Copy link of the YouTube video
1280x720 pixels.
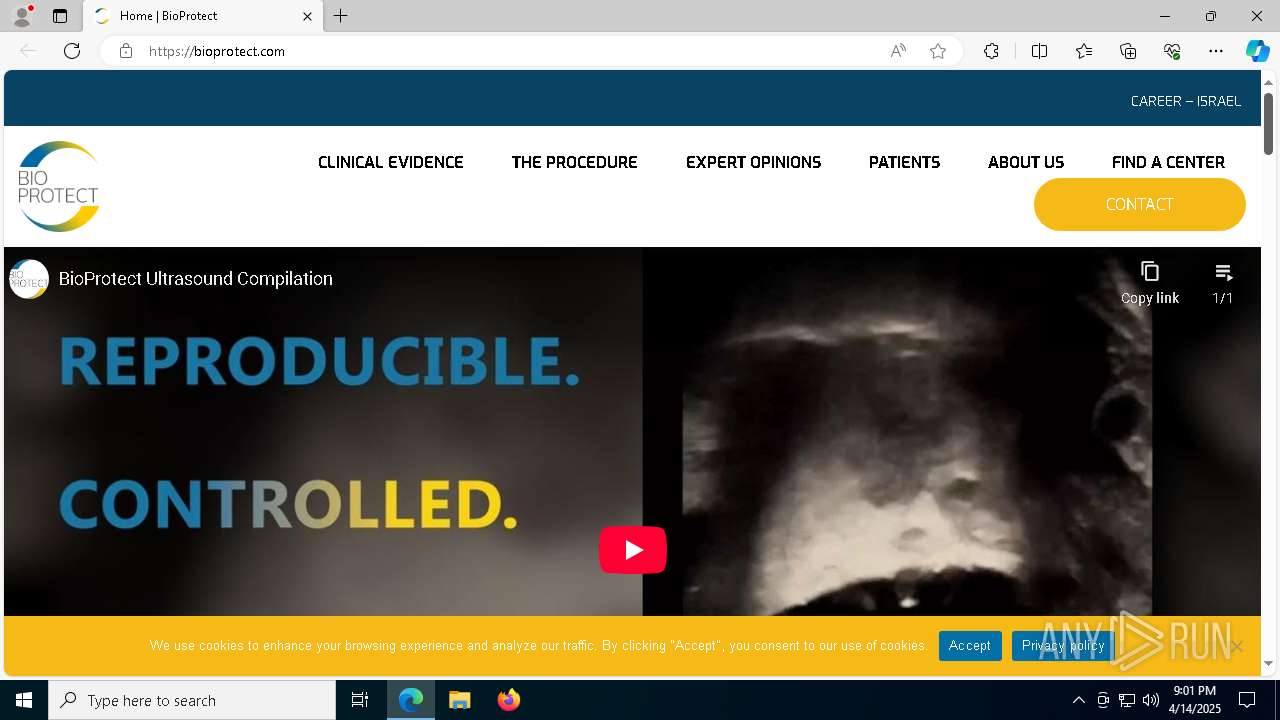click(1150, 283)
